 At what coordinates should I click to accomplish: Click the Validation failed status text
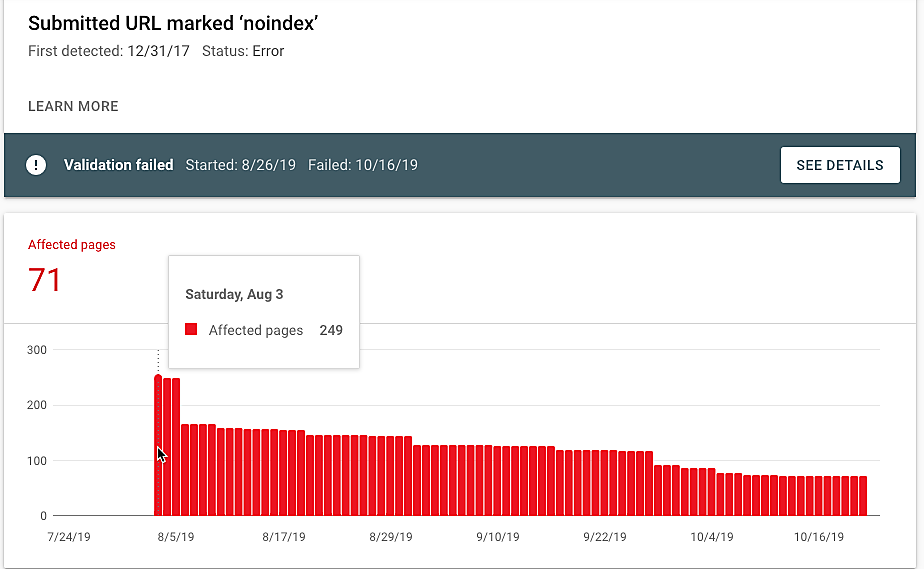[118, 165]
